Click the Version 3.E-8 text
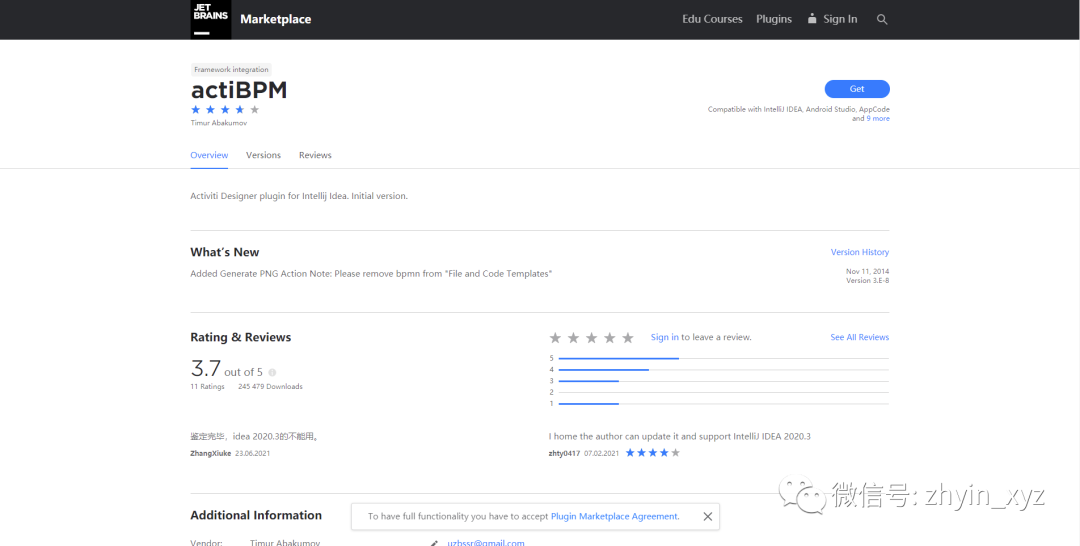This screenshot has height=546, width=1080. (x=867, y=280)
